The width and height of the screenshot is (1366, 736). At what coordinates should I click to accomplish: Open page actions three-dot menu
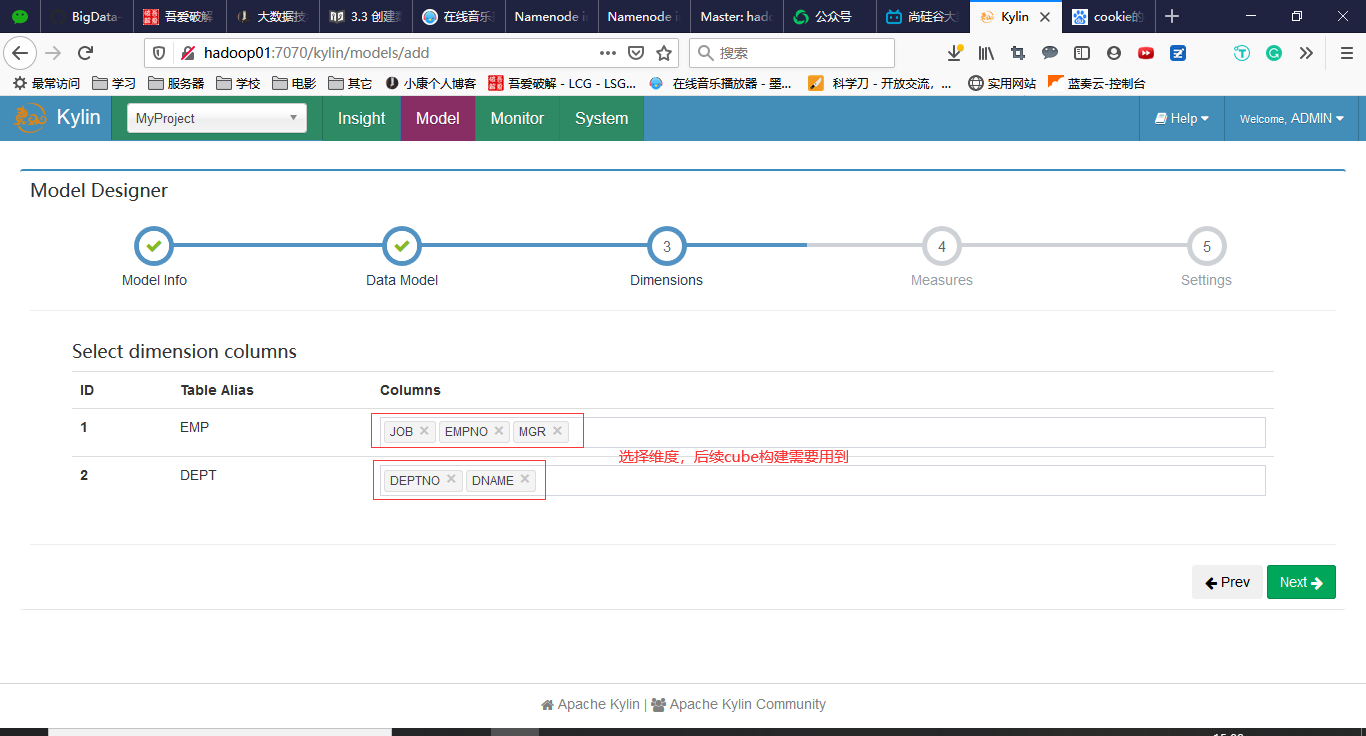pyautogui.click(x=608, y=53)
